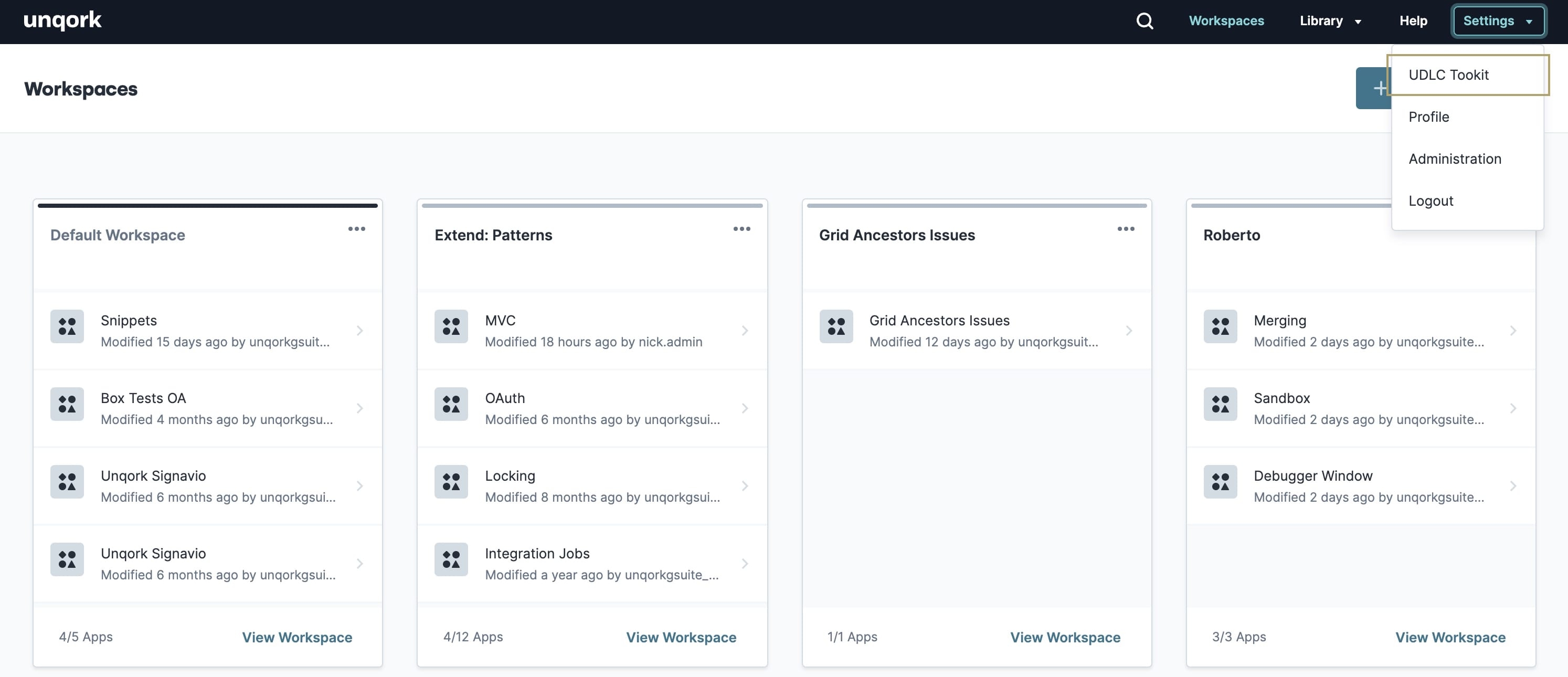View Workspace for Extend: Patterns
The image size is (1568, 677).
coord(681,638)
